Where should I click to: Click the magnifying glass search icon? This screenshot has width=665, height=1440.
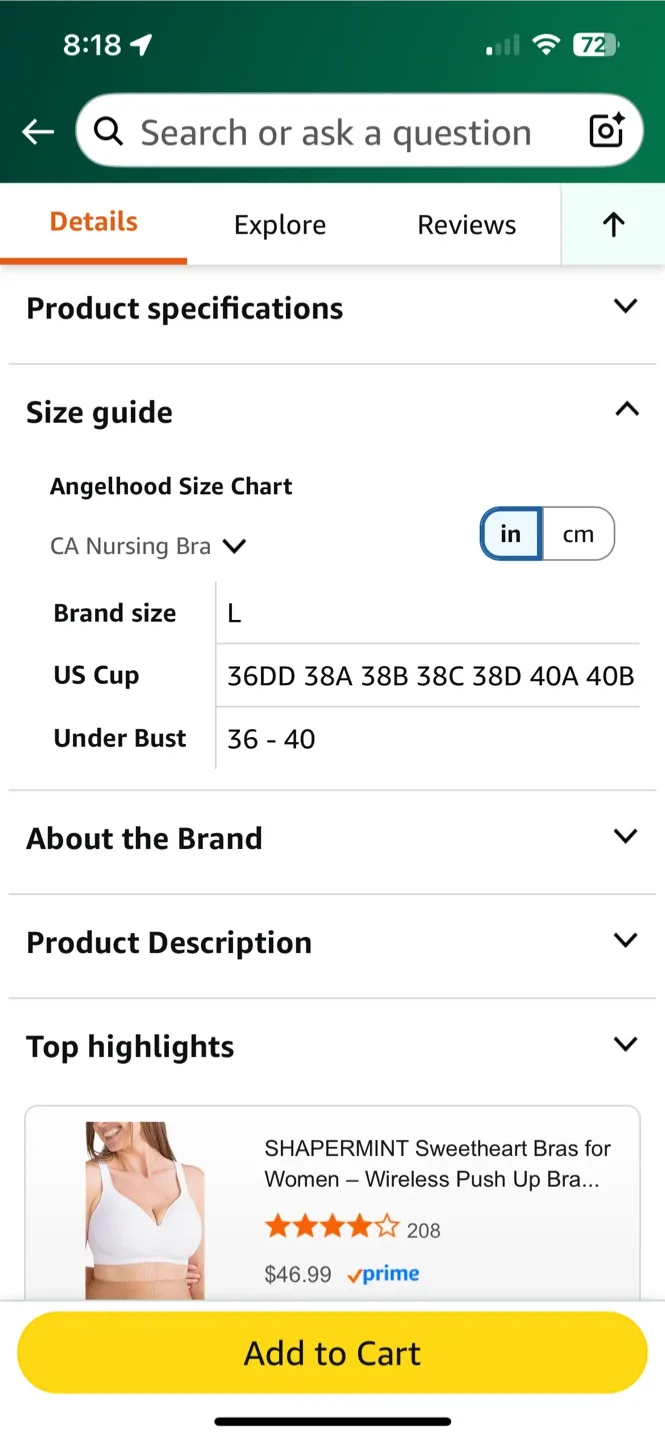[x=108, y=131]
